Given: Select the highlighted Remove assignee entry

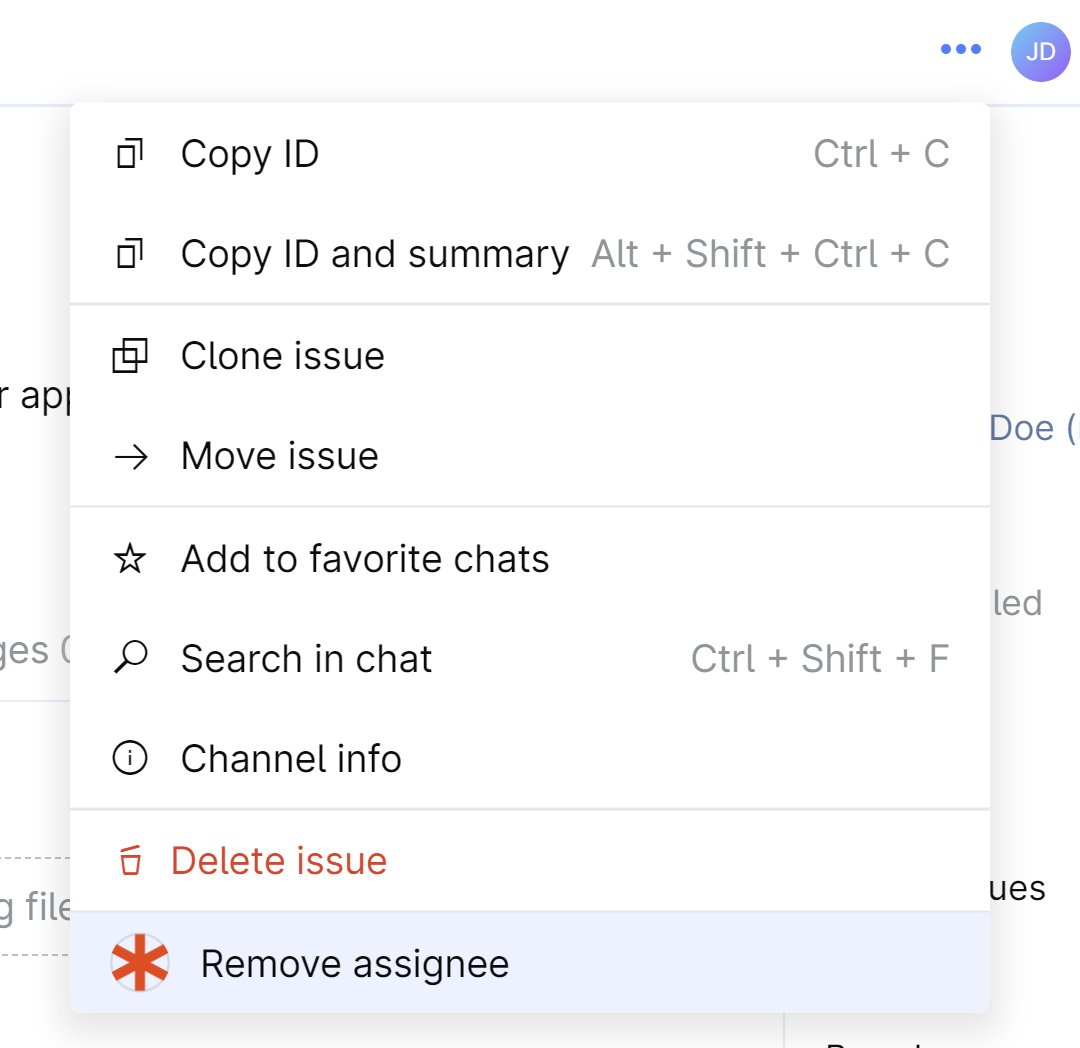Looking at the screenshot, I should point(354,963).
